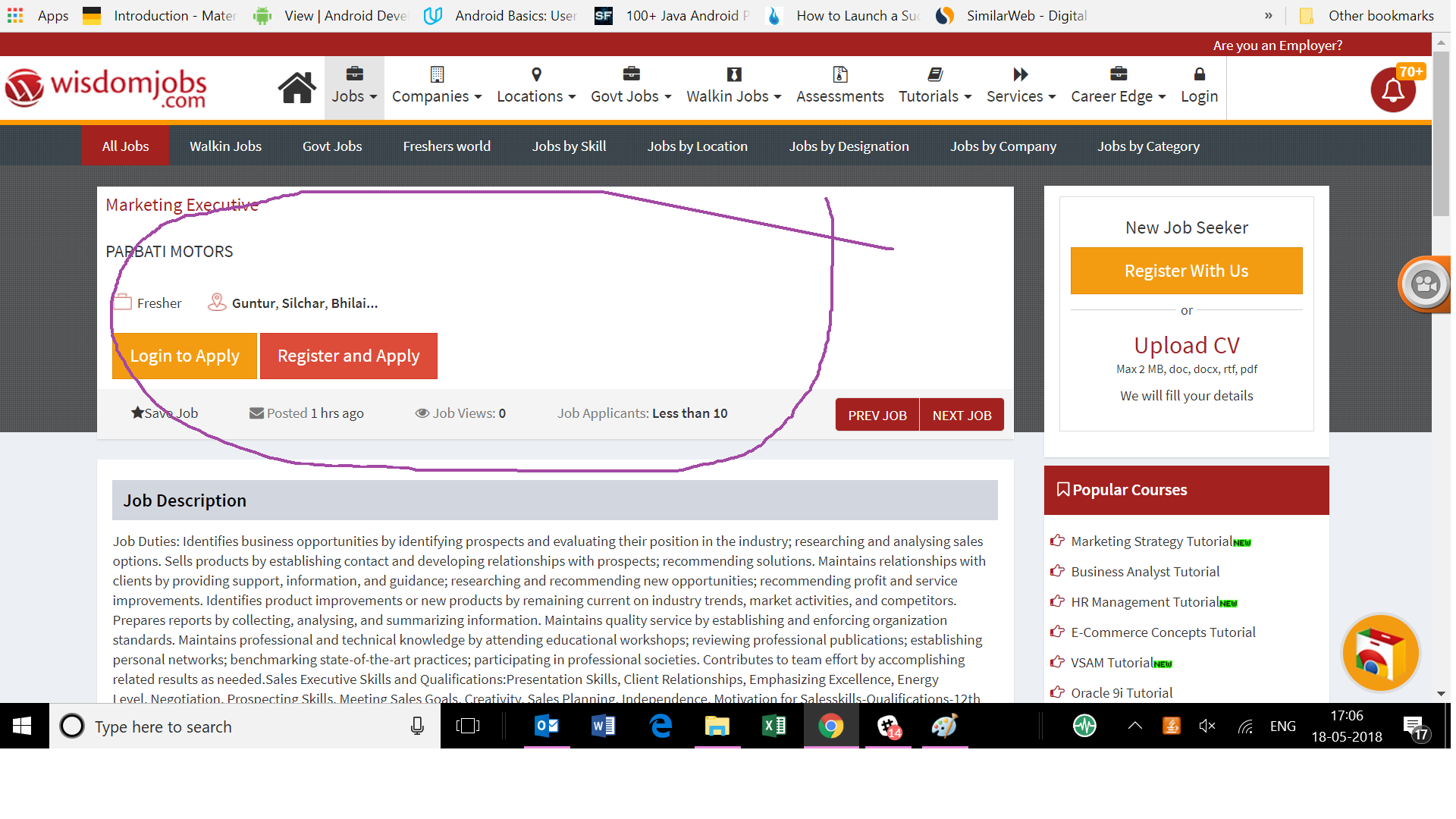The image size is (1456, 819).
Task: Click the NEXT JOB button
Action: [962, 415]
